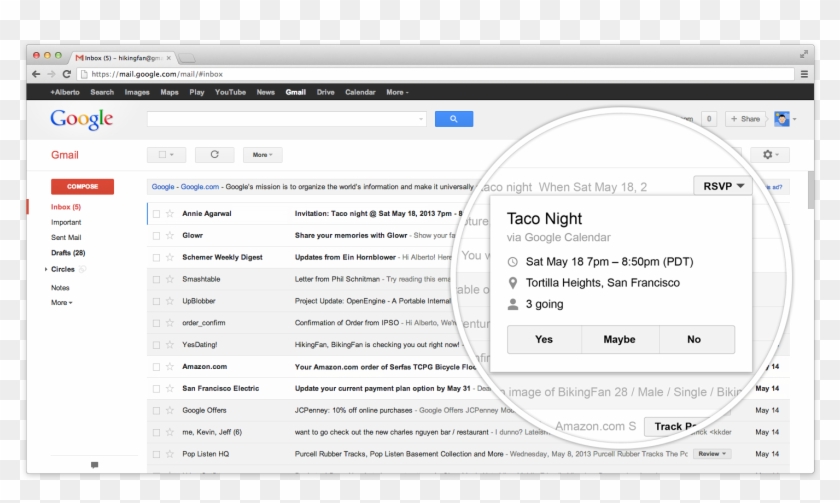Star the San Francisco Electric email

click(x=170, y=388)
